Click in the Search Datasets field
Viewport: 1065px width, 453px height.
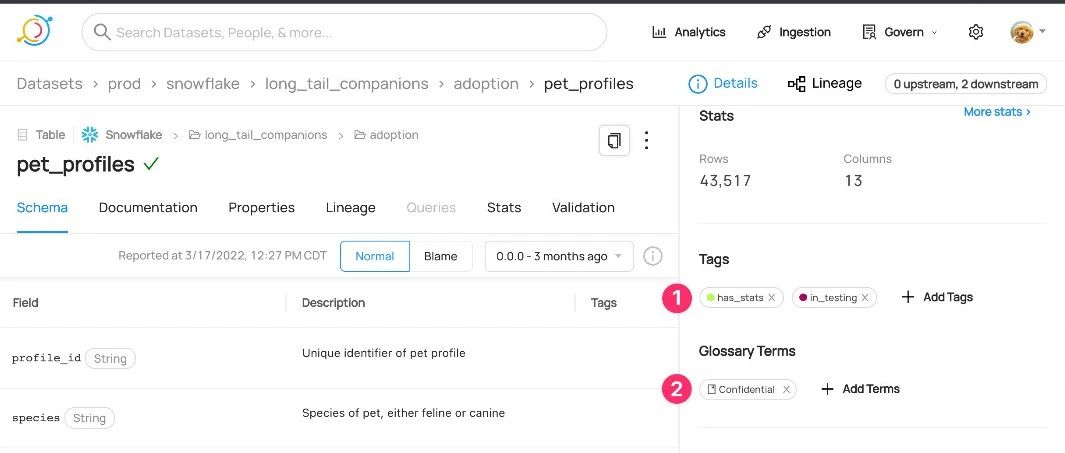pyautogui.click(x=345, y=32)
